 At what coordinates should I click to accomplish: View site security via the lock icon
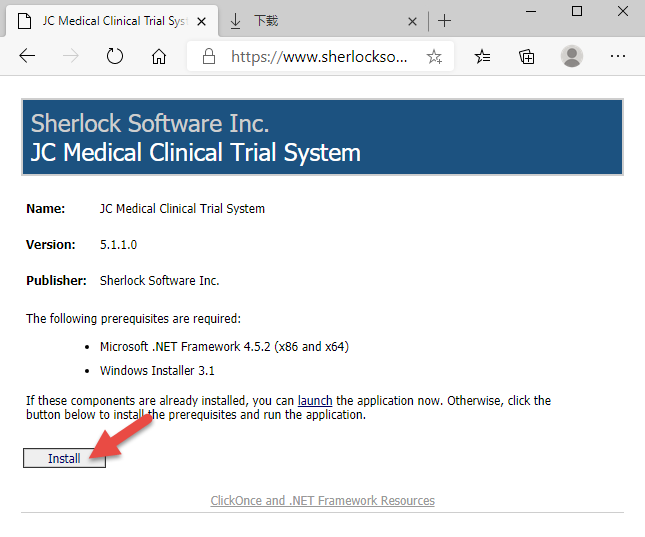tap(209, 56)
